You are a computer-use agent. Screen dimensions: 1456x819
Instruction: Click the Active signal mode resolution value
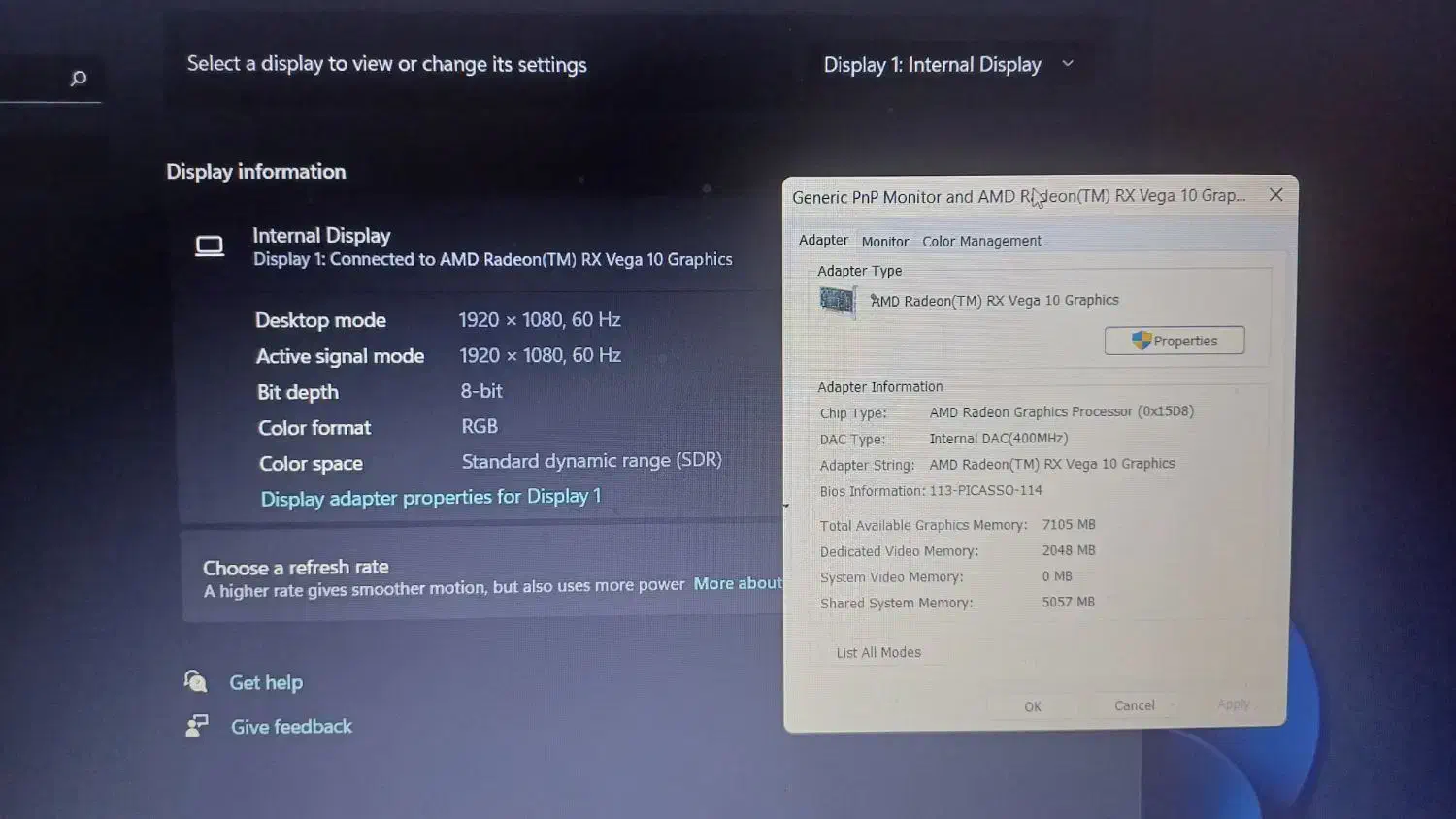click(x=541, y=355)
